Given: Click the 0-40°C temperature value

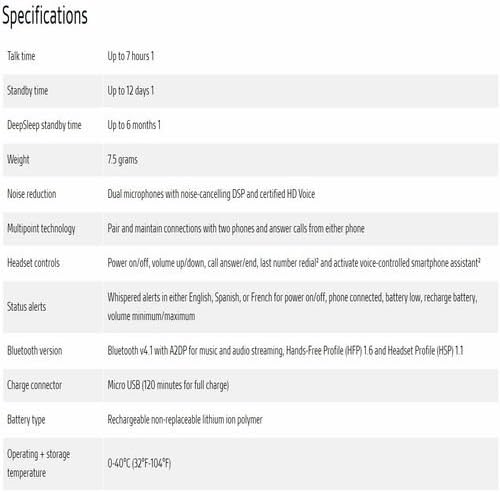Looking at the screenshot, I should pyautogui.click(x=139, y=463).
